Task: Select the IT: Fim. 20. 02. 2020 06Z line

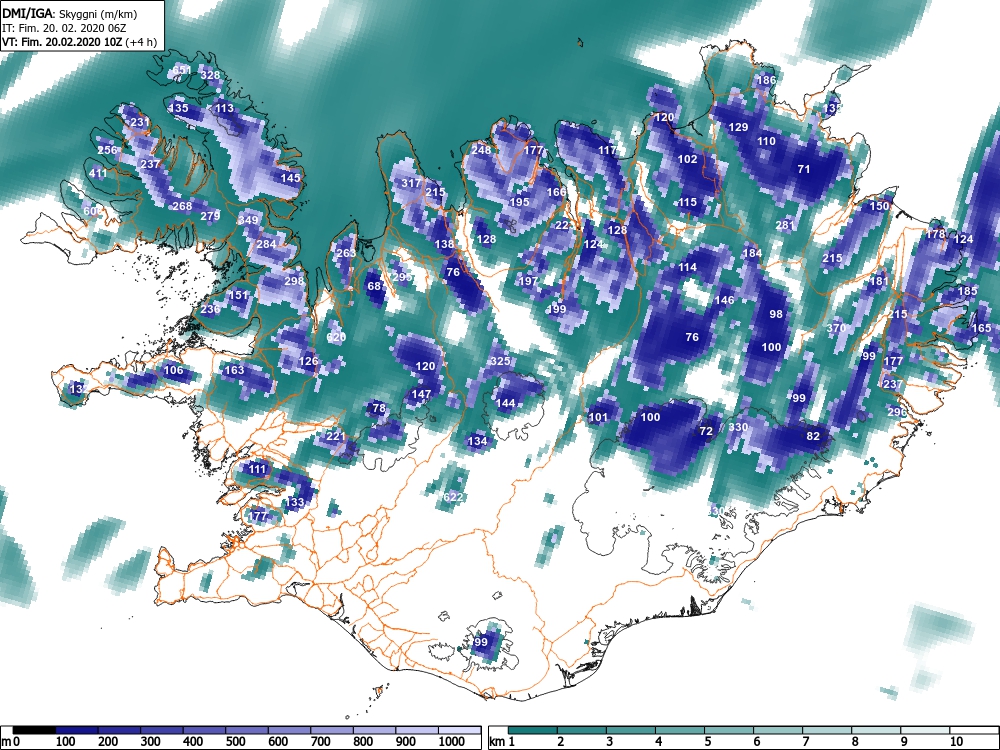Action: 64,28
